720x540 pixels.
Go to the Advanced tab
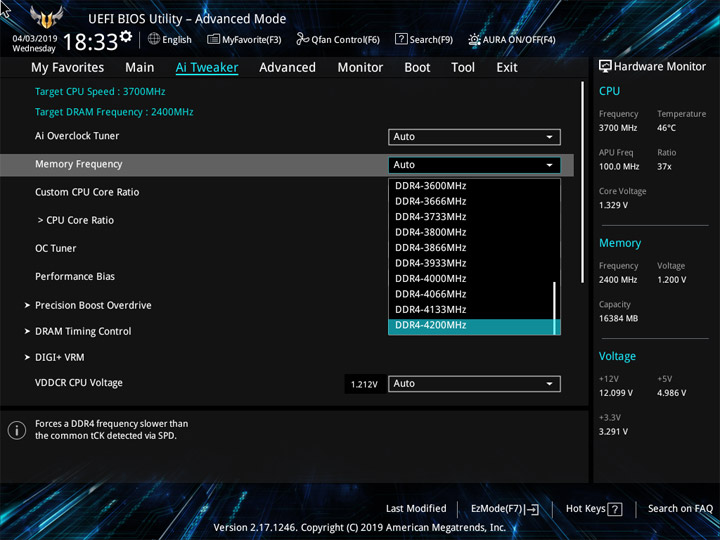click(x=287, y=68)
